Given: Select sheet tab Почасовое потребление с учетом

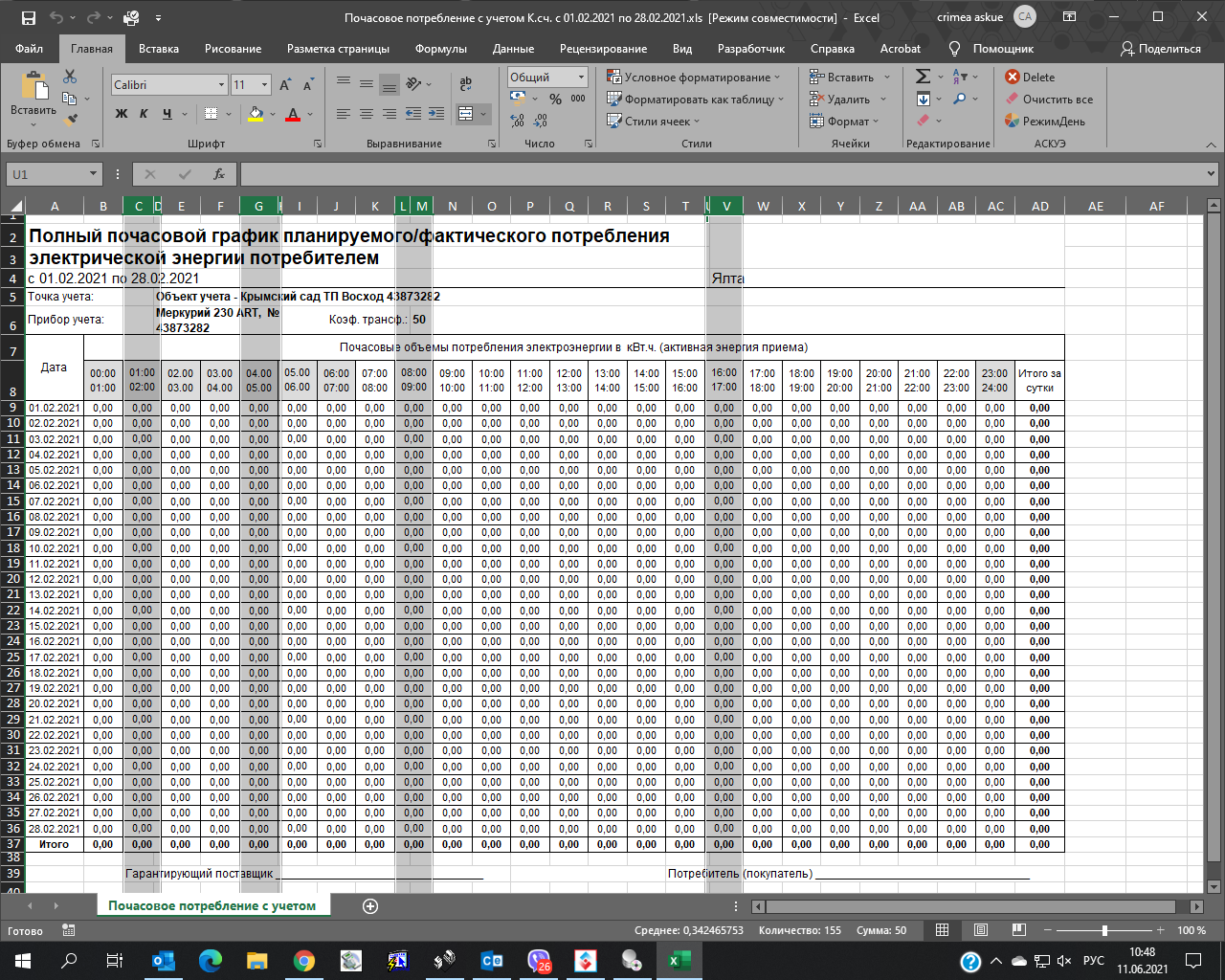Looking at the screenshot, I should coord(212,905).
